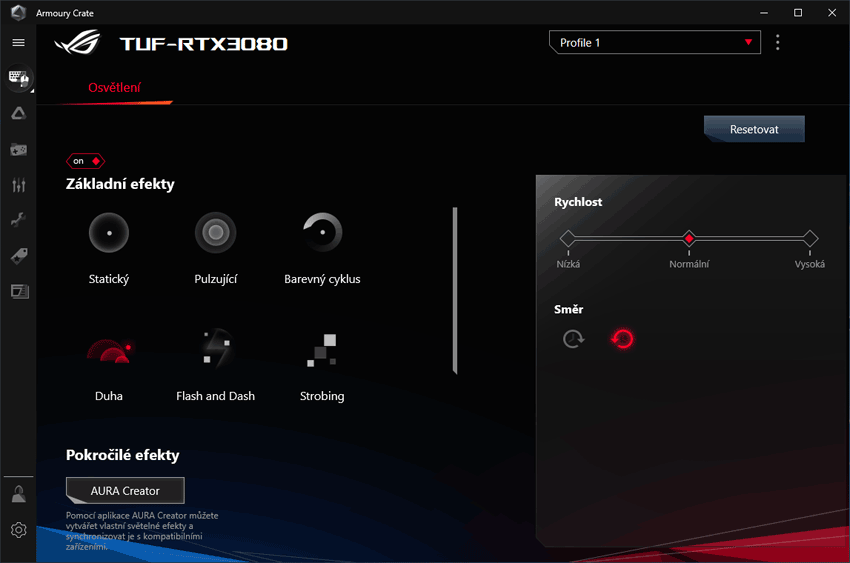Set speed slider to Vysoká
The width and height of the screenshot is (850, 563).
pos(810,238)
